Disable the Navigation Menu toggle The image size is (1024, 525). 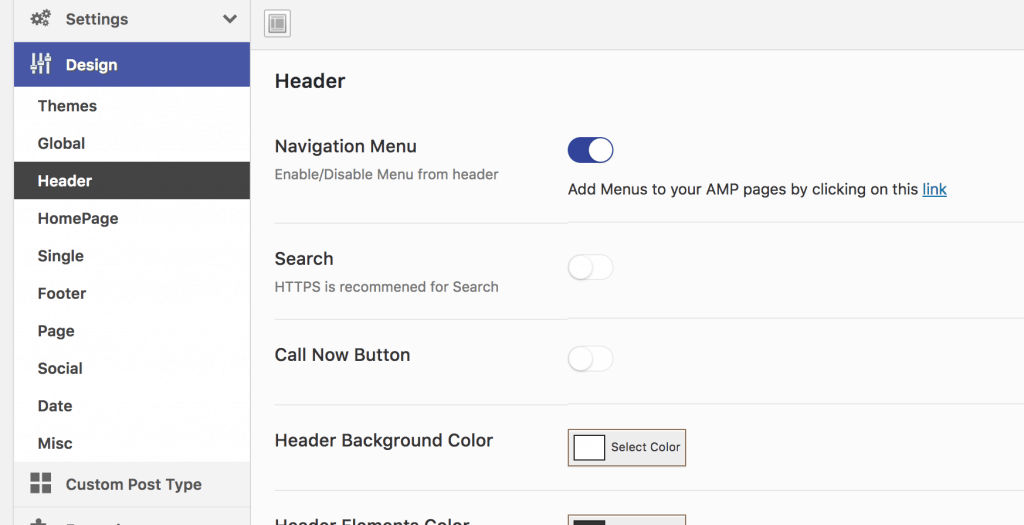click(590, 150)
